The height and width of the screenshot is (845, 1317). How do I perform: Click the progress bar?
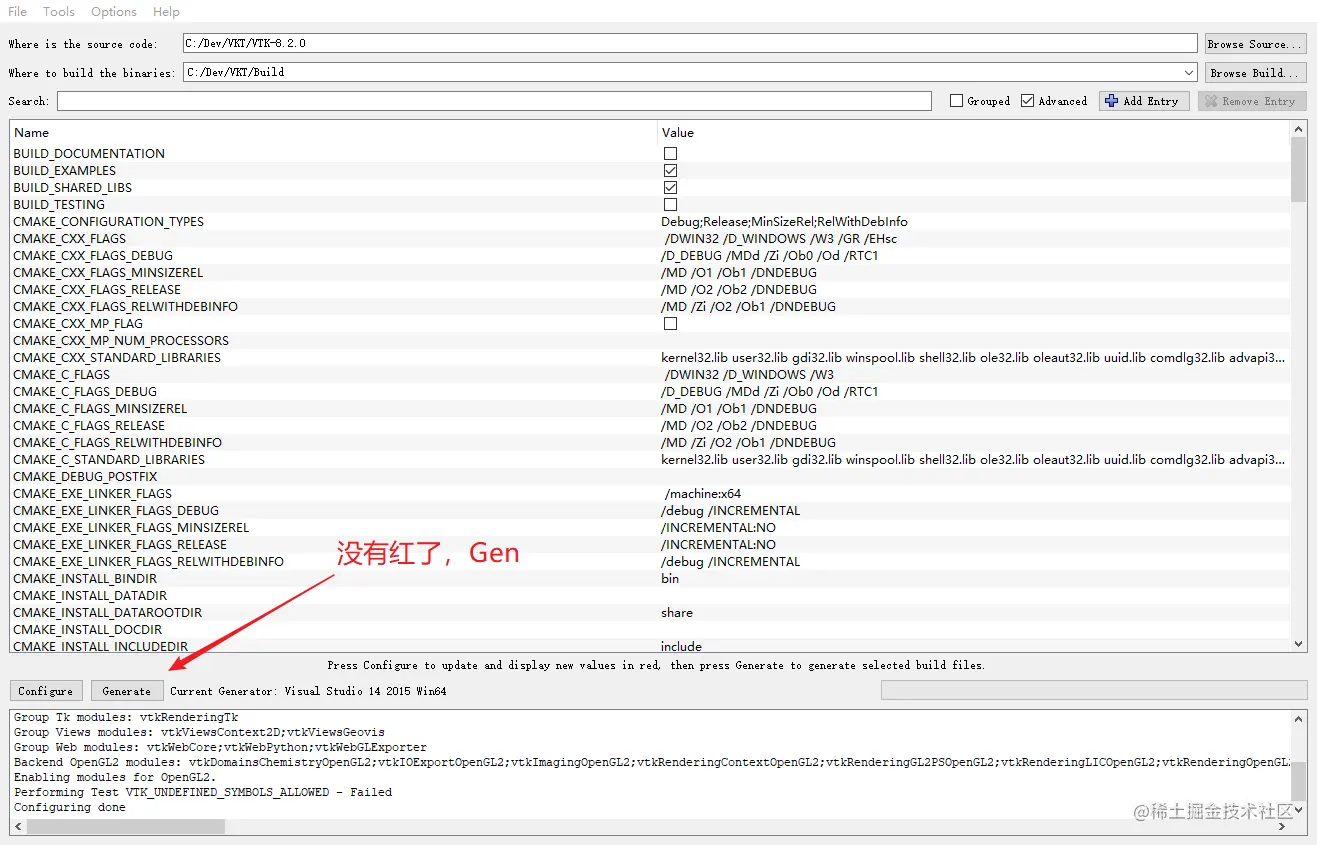(1094, 690)
